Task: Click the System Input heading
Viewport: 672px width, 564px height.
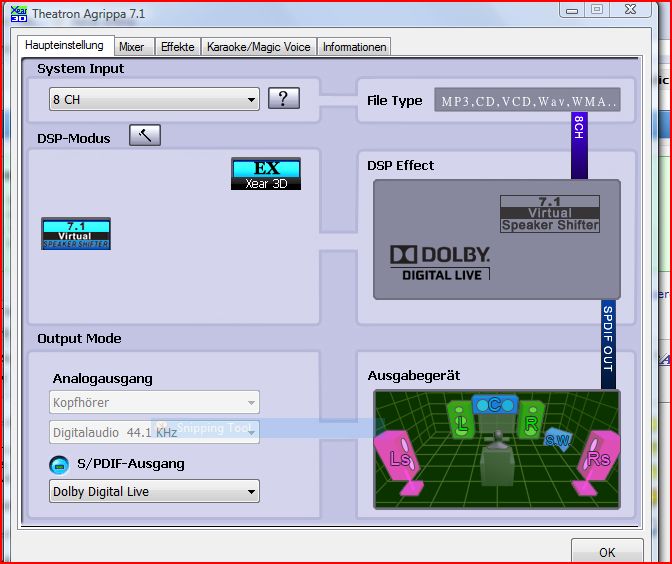Action: coord(81,69)
